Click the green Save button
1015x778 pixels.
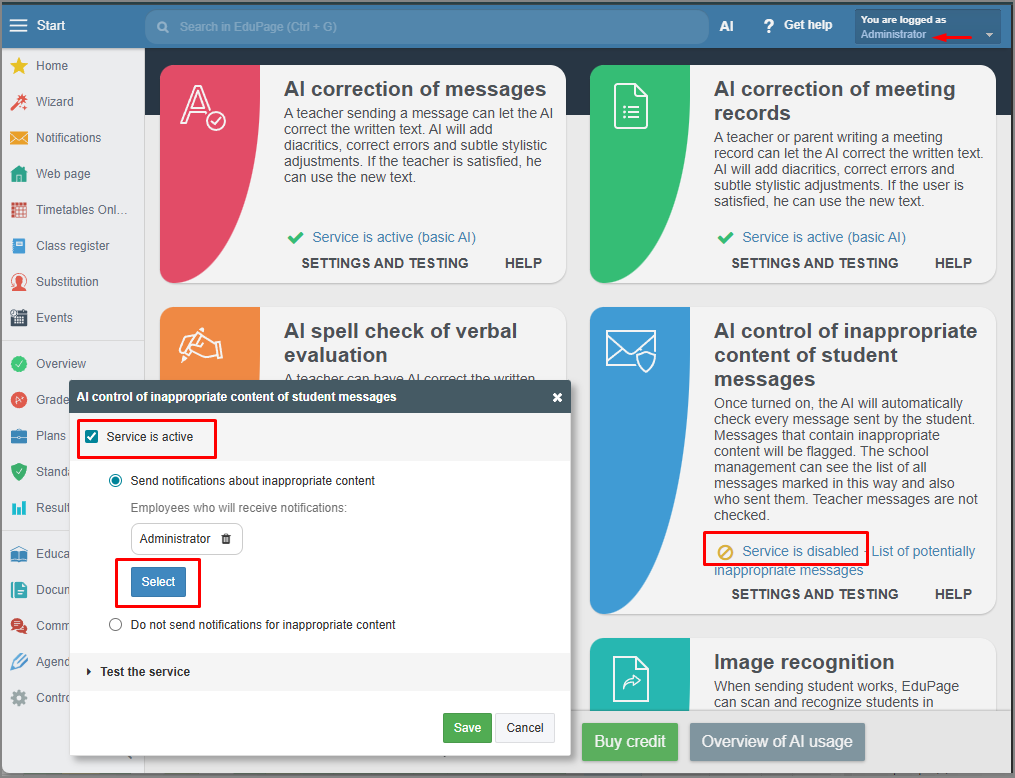point(467,728)
